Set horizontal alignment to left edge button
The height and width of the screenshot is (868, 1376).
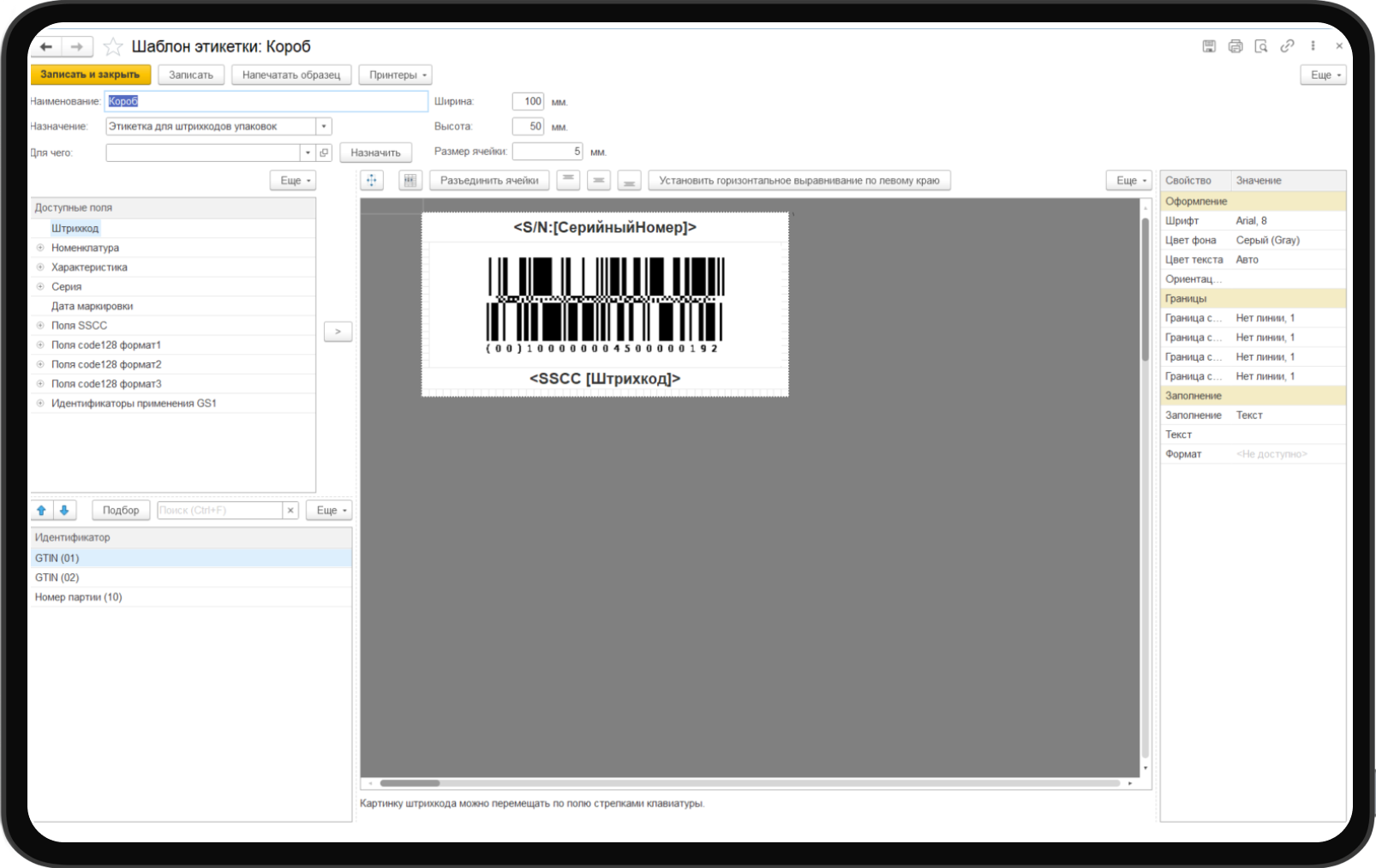(799, 181)
